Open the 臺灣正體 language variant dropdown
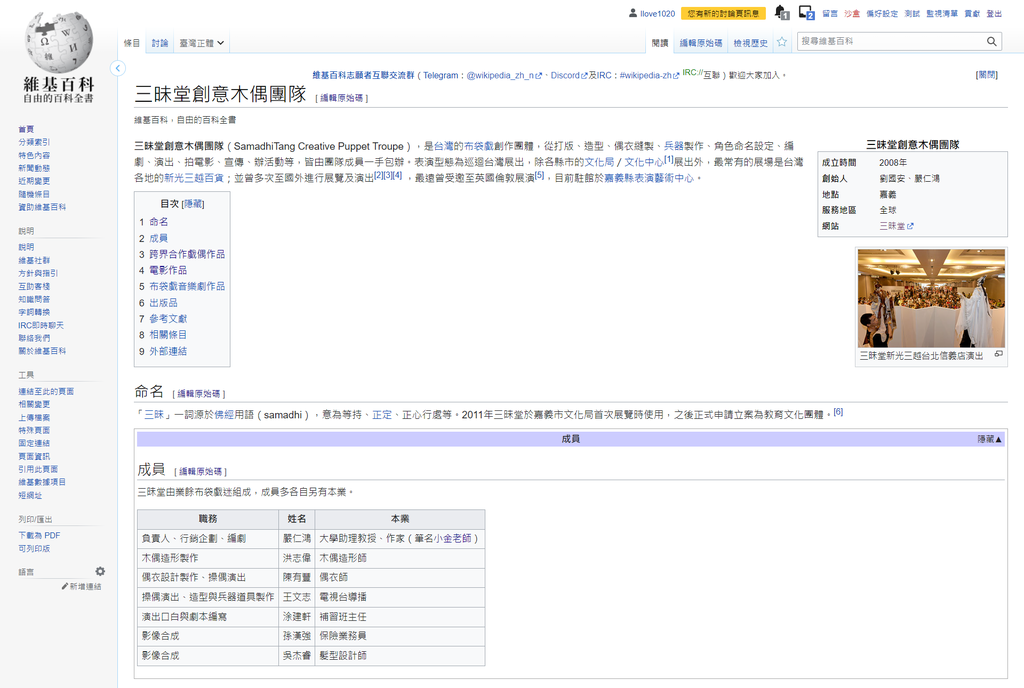Image resolution: width=1024 pixels, height=688 pixels. coord(201,43)
